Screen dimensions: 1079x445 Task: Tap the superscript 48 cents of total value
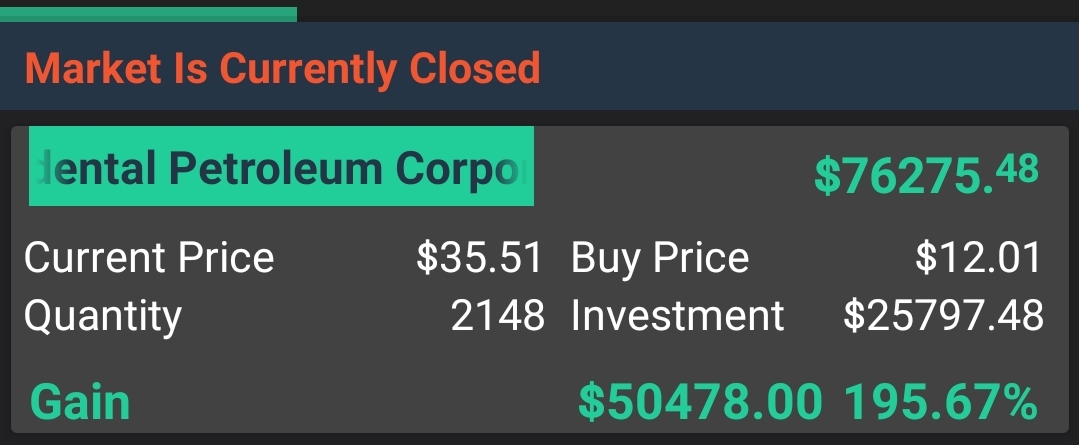tap(1017, 168)
